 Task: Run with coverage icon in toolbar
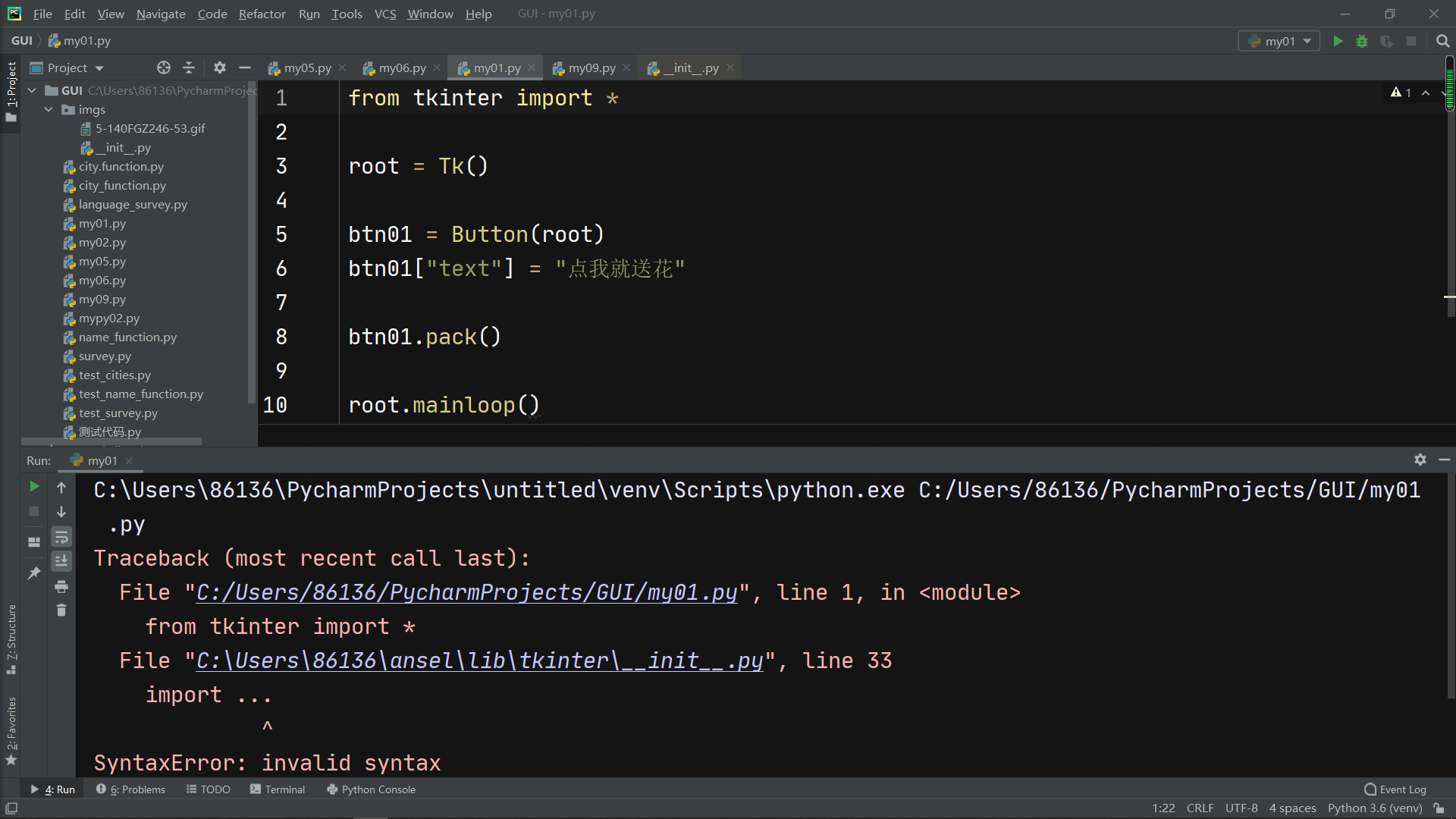[1387, 41]
